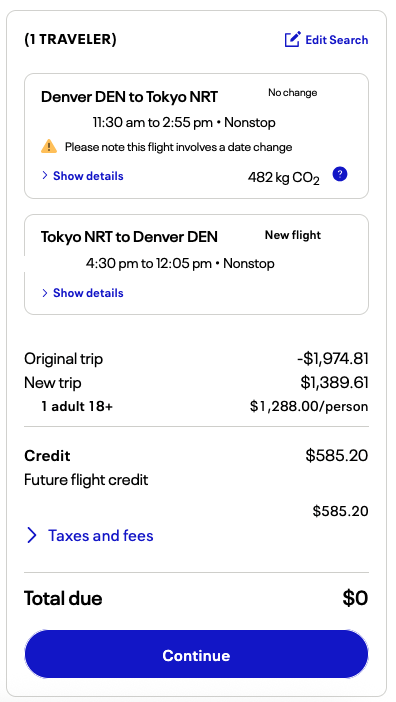Click the Future flight credit label
Image resolution: width=396 pixels, height=702 pixels.
click(x=86, y=480)
